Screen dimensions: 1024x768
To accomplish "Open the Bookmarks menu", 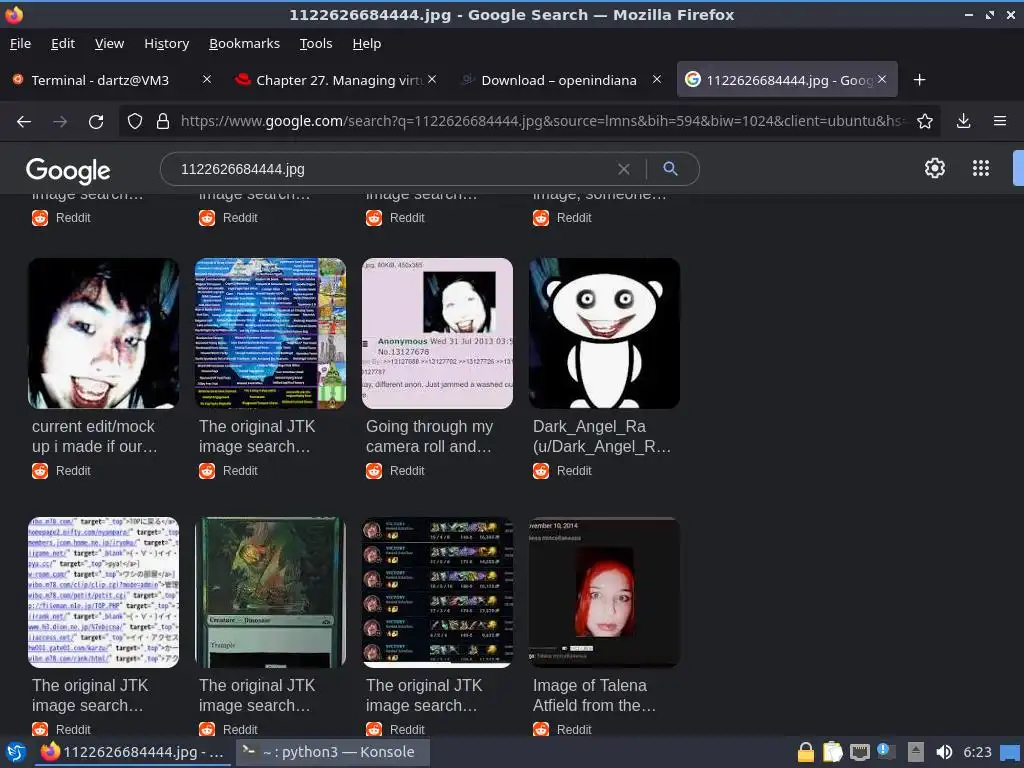I will pyautogui.click(x=244, y=44).
